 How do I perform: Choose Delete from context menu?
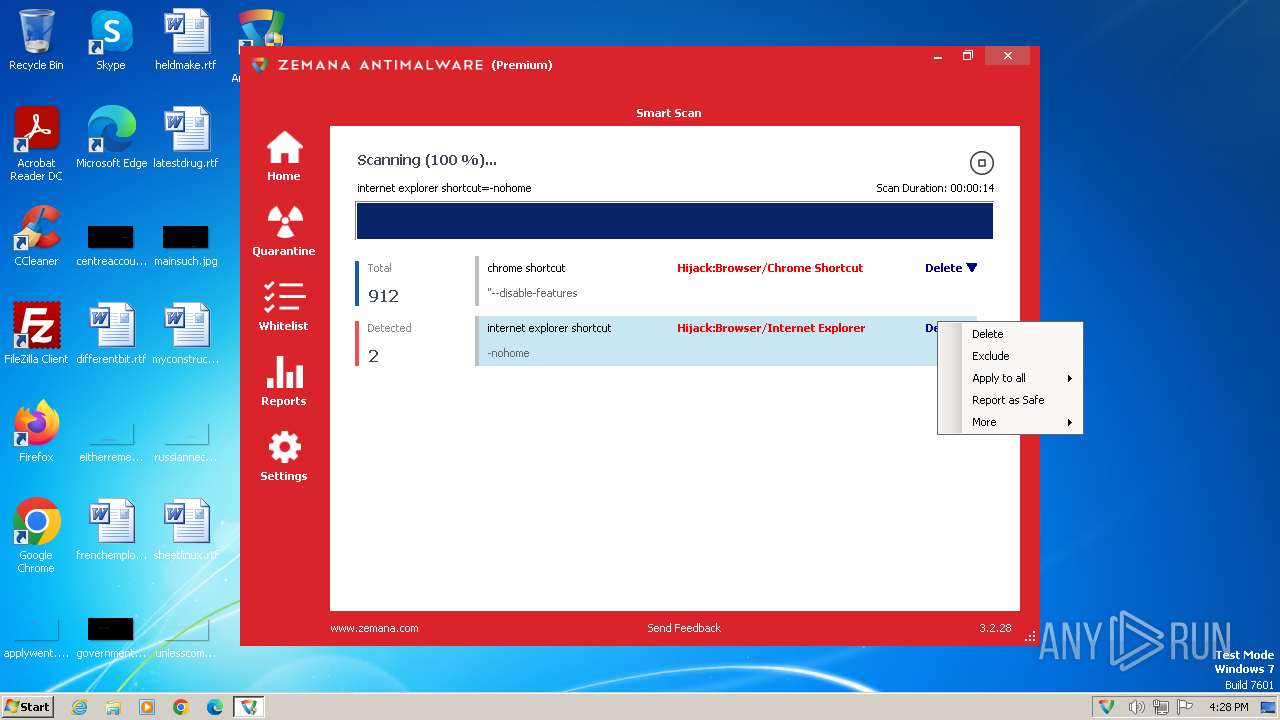pyautogui.click(x=1021, y=334)
